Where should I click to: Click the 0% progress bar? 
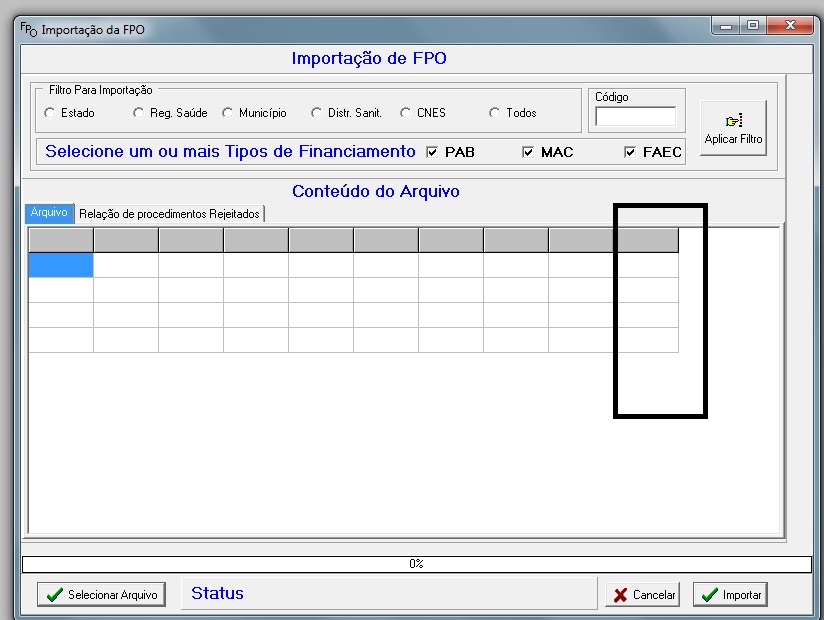[416, 564]
